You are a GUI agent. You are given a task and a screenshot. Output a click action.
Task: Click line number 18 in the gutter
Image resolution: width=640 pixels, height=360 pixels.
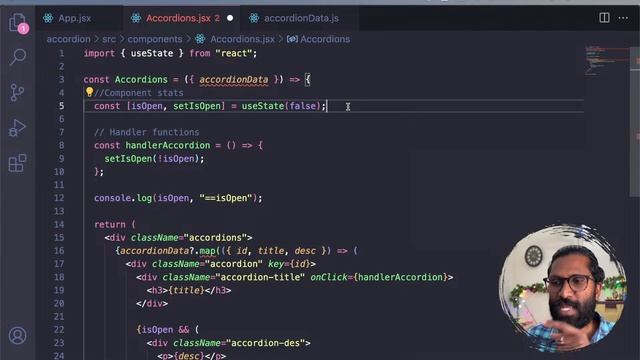click(59, 277)
